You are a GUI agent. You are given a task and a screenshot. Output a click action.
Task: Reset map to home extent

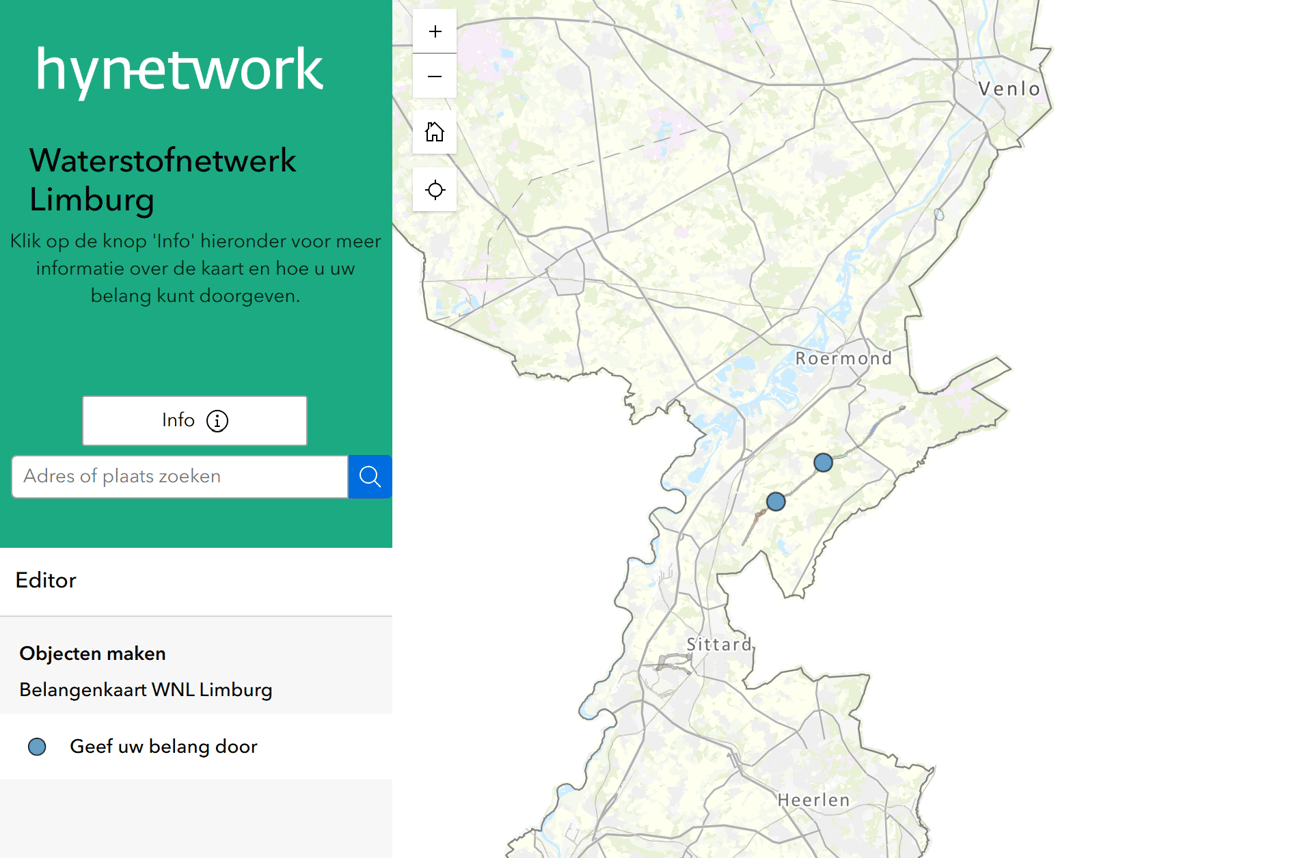[435, 132]
